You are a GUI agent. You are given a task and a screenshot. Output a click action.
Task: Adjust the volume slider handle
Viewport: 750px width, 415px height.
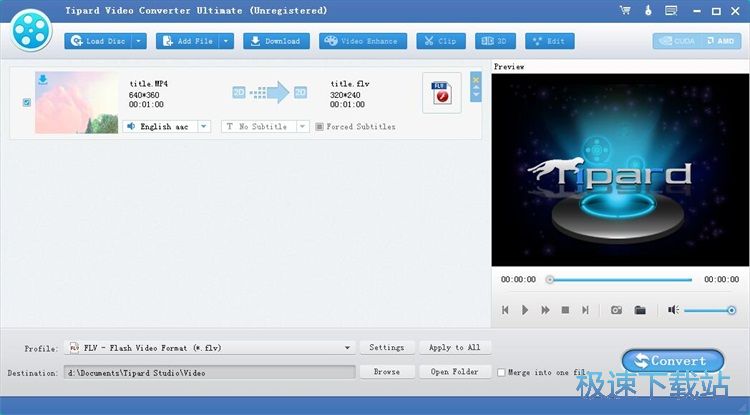[731, 311]
